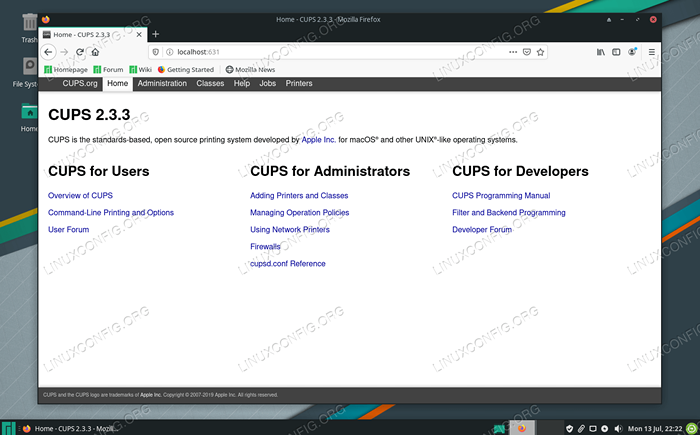Open the Printers section
This screenshot has height=435, width=700.
point(299,84)
